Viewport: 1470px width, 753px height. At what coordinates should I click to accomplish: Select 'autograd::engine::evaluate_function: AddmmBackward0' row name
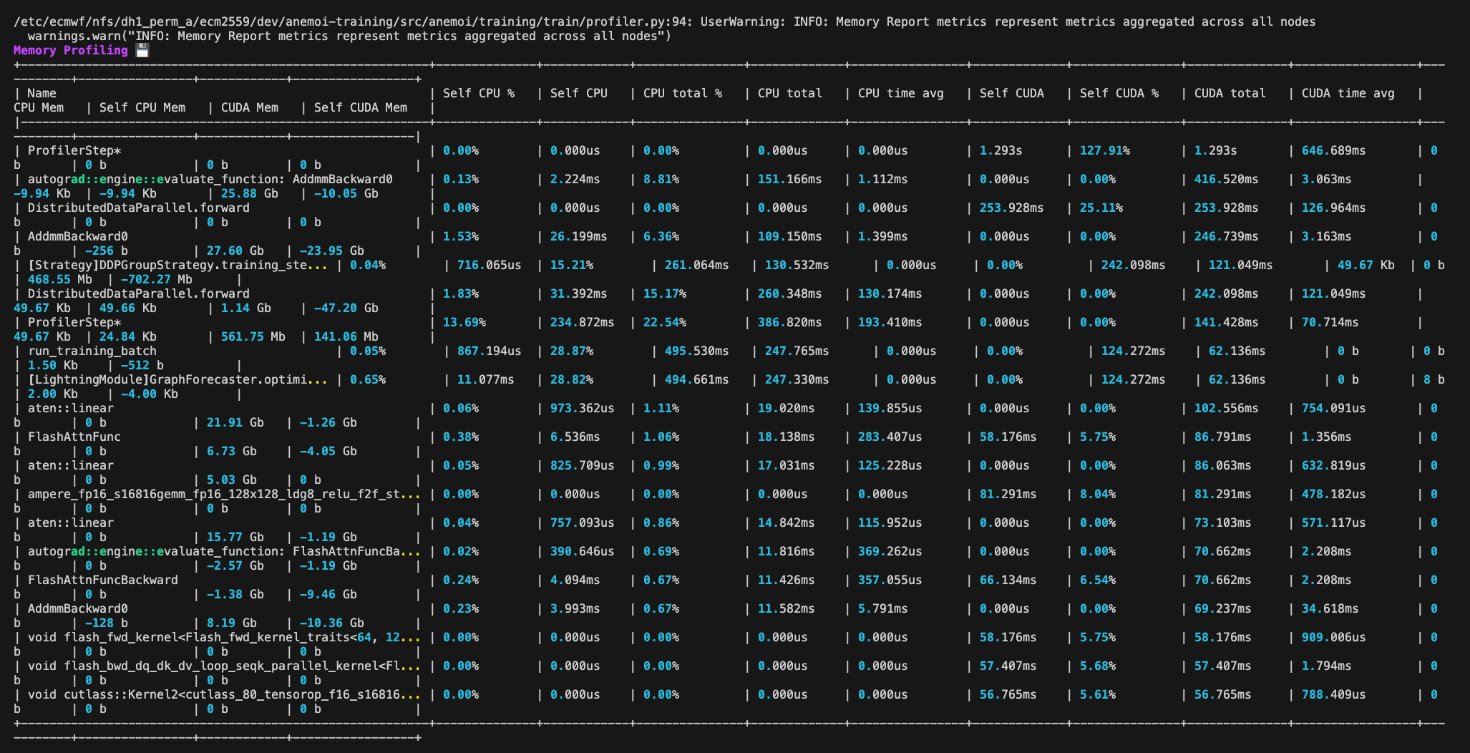coord(210,179)
